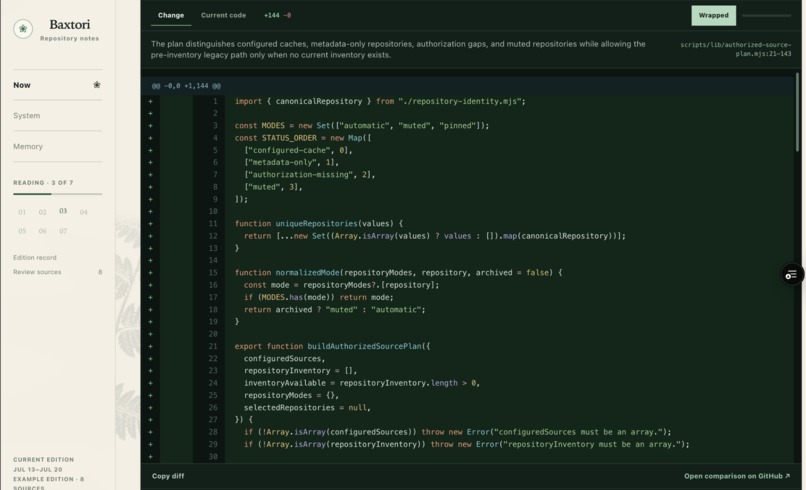Go to reading page 07
The width and height of the screenshot is (806, 490).
point(63,231)
